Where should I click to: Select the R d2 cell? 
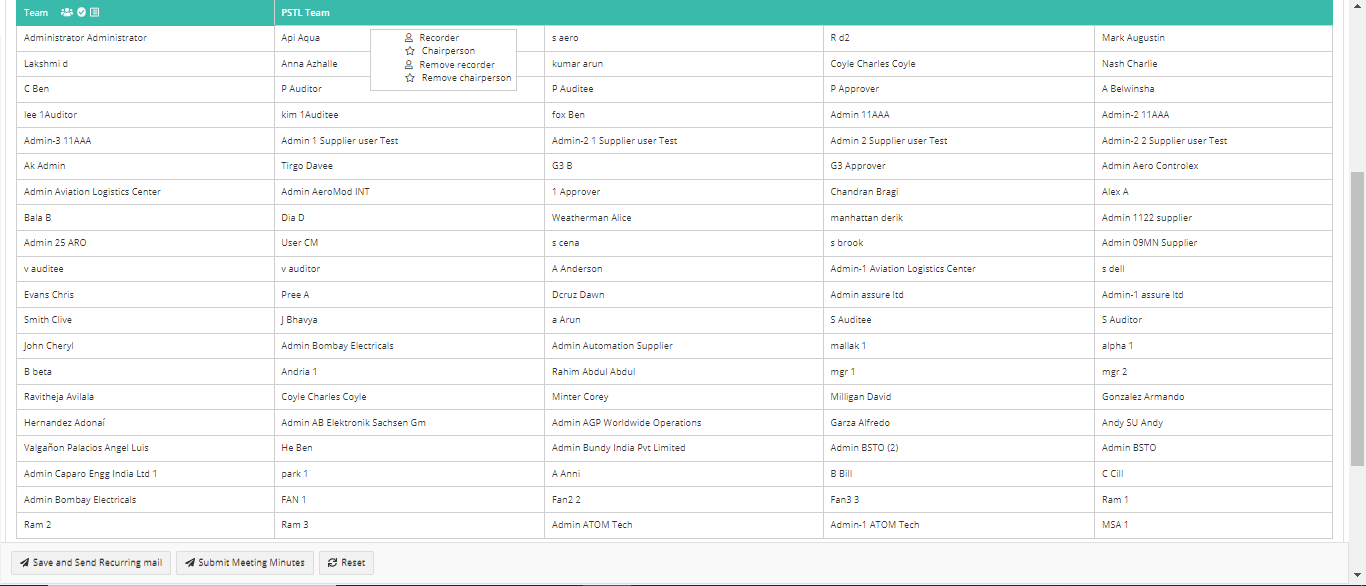pos(959,38)
